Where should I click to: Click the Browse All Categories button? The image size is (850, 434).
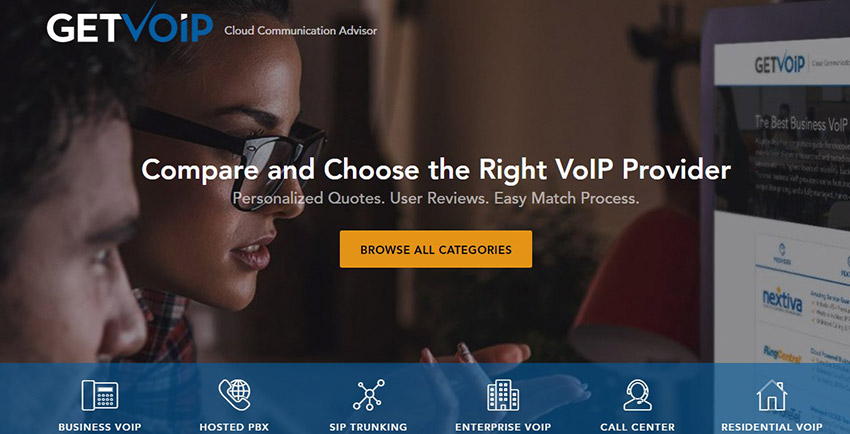[436, 249]
